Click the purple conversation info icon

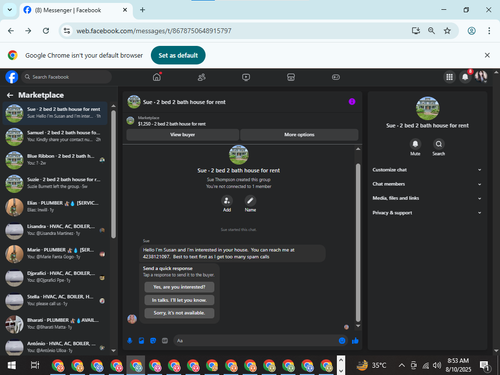pyautogui.click(x=352, y=102)
